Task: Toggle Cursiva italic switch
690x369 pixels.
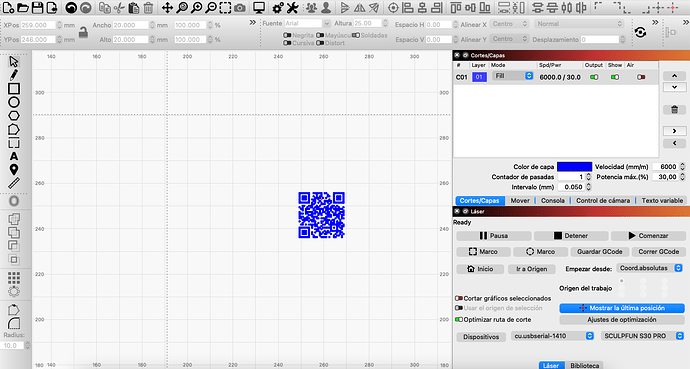Action: 287,43
